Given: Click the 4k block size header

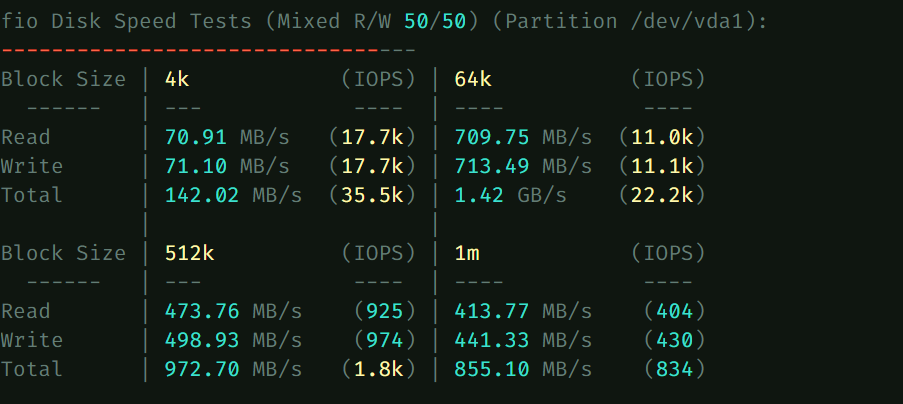Looking at the screenshot, I should coord(177,79).
